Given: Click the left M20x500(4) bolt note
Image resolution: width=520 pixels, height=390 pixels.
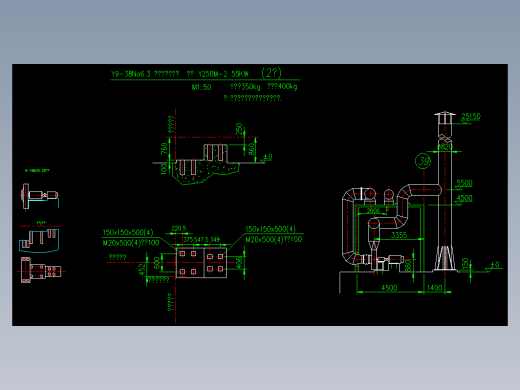Looking at the screenshot, I should click(x=131, y=243).
